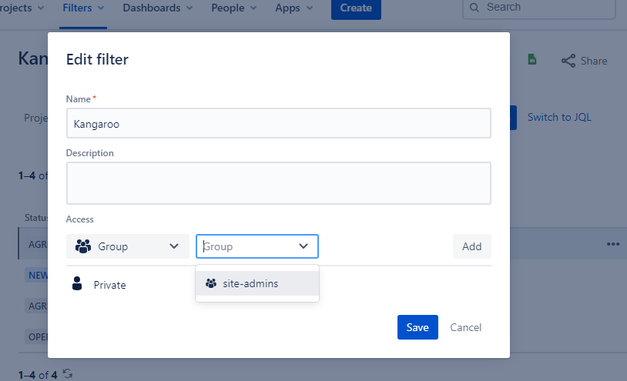Click into the Description text box

(x=279, y=183)
